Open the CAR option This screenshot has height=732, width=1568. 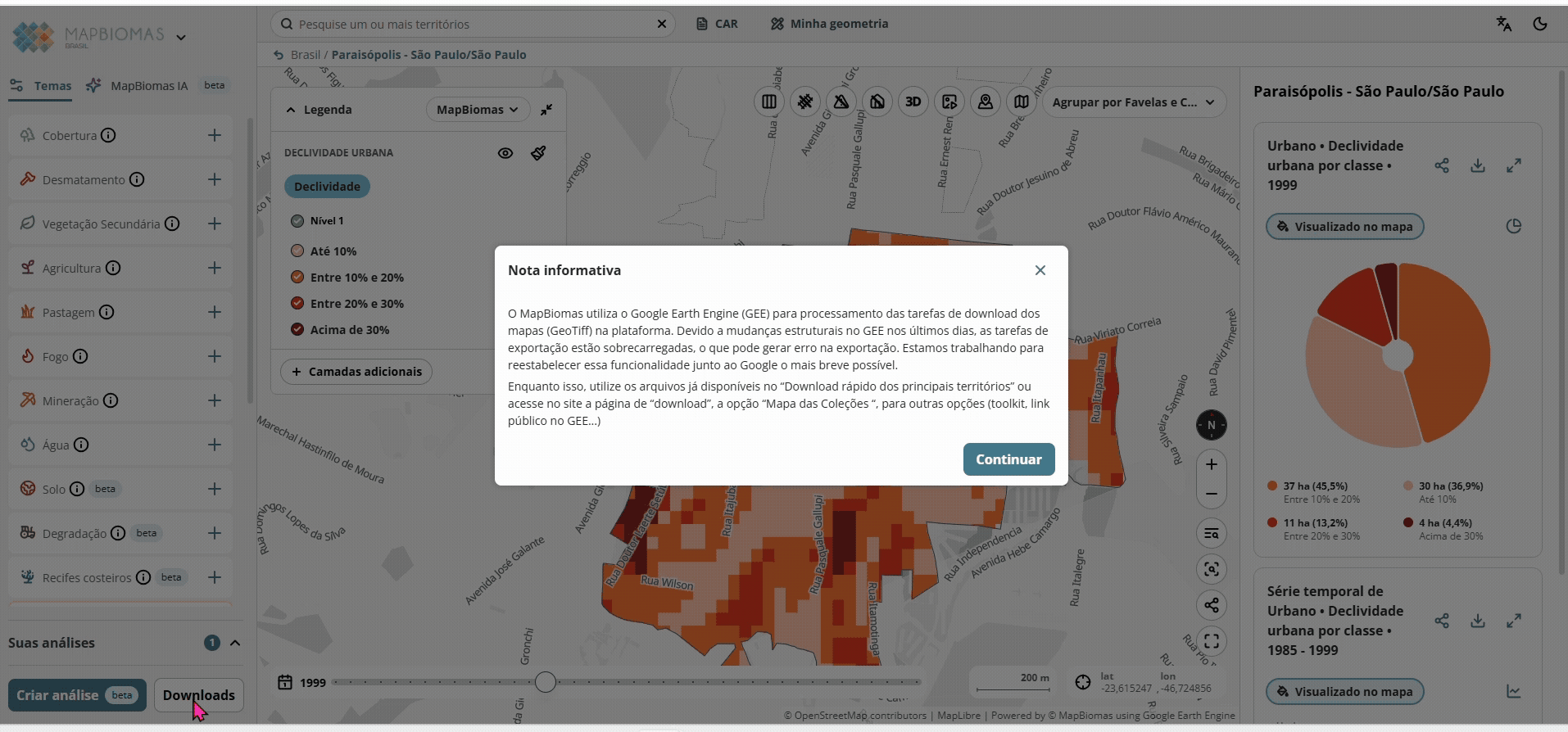coord(717,24)
